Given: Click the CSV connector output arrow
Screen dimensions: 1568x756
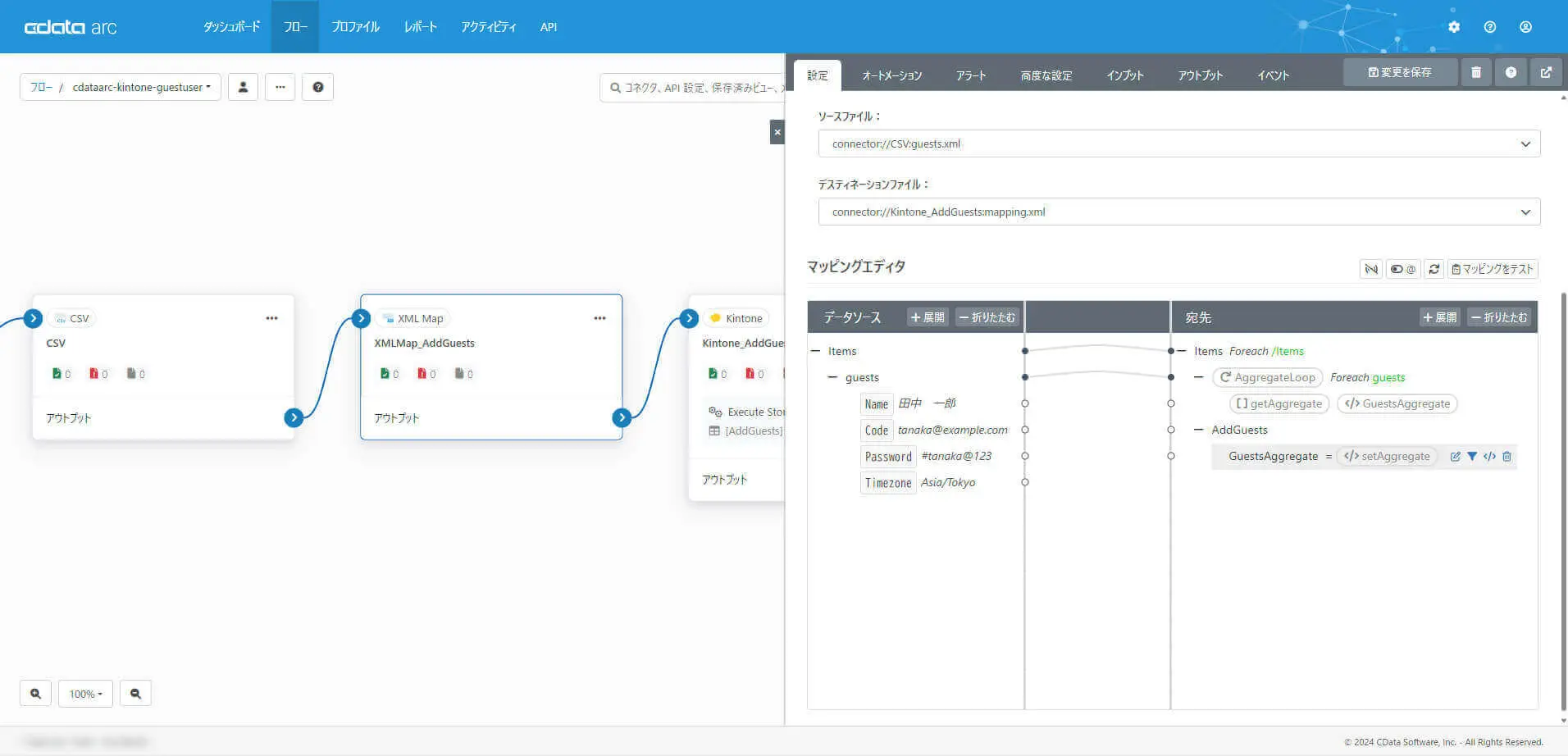Looking at the screenshot, I should (x=294, y=417).
